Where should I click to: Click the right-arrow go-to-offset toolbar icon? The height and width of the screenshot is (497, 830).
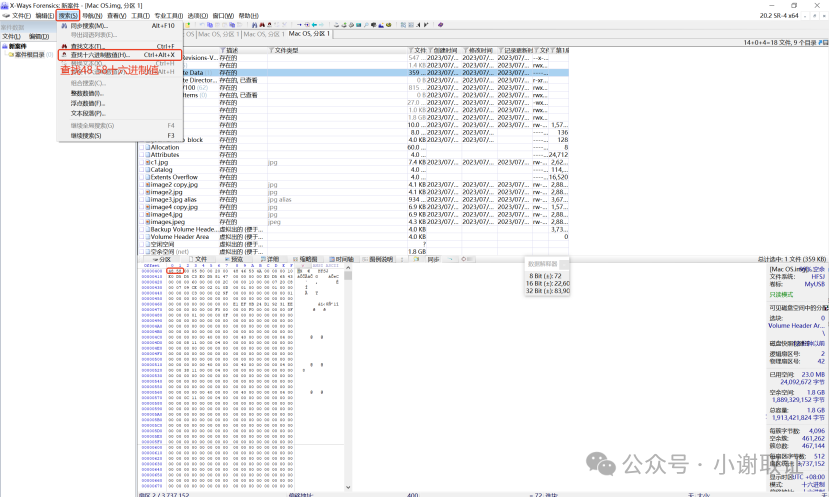299,25
